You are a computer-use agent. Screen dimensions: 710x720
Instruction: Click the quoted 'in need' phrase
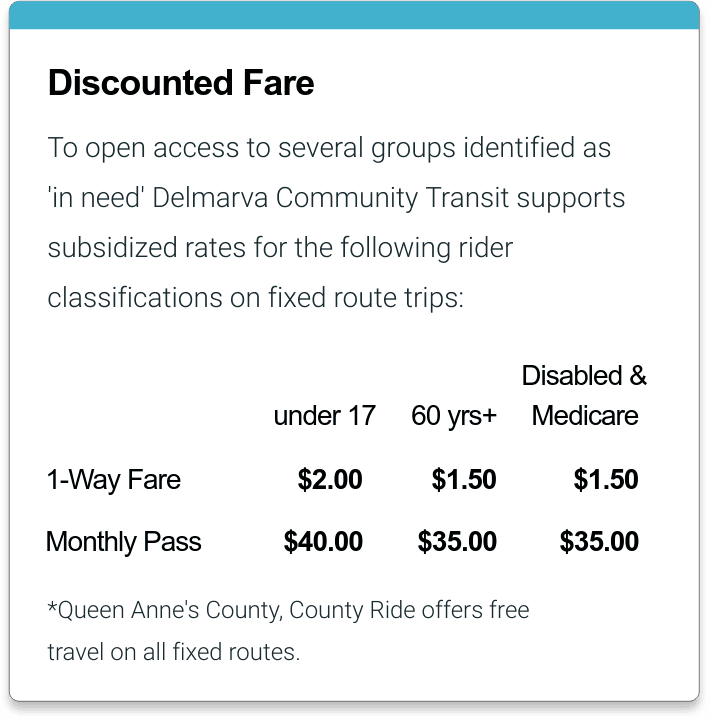[x=97, y=197]
